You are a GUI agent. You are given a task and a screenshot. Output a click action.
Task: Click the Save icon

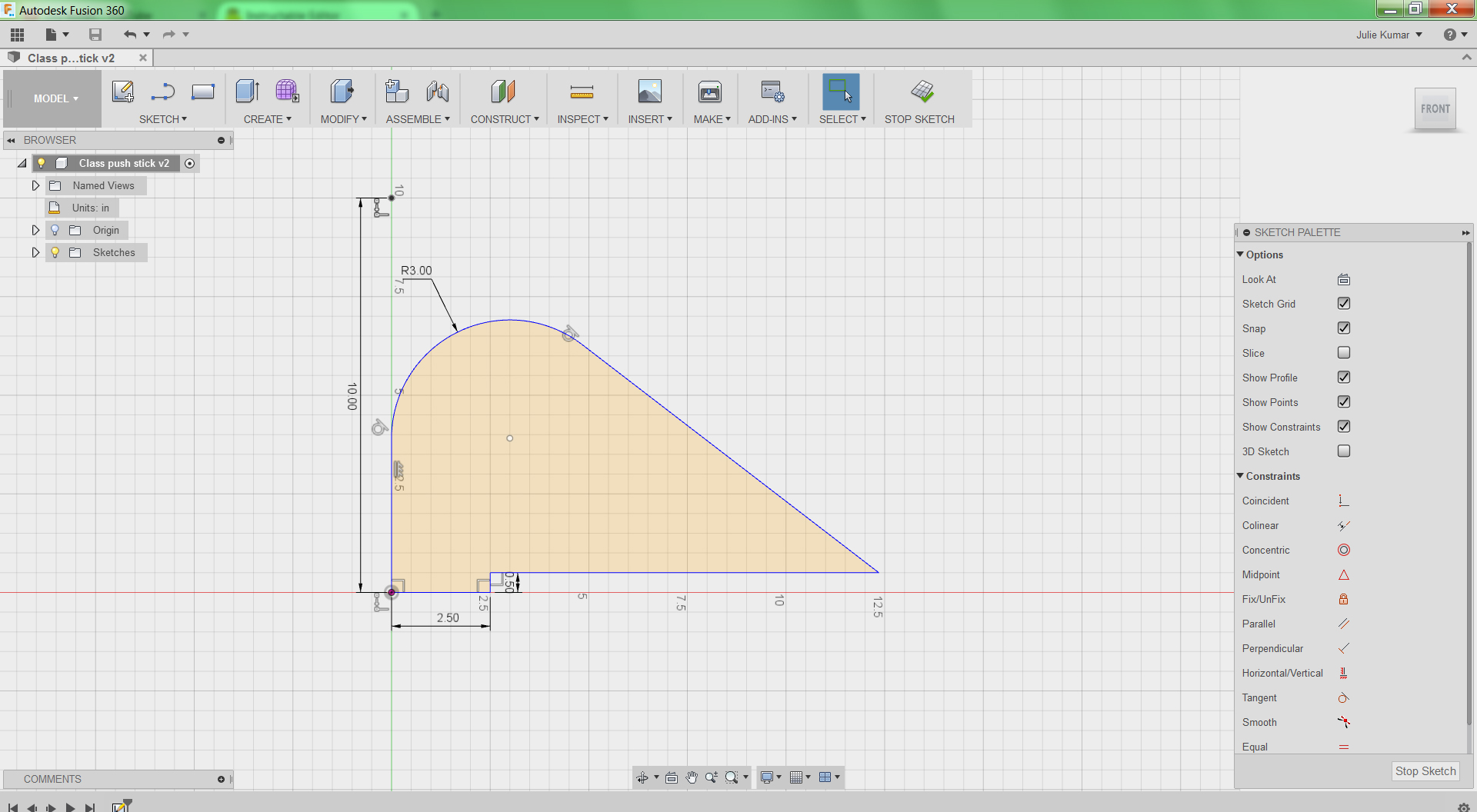click(95, 35)
